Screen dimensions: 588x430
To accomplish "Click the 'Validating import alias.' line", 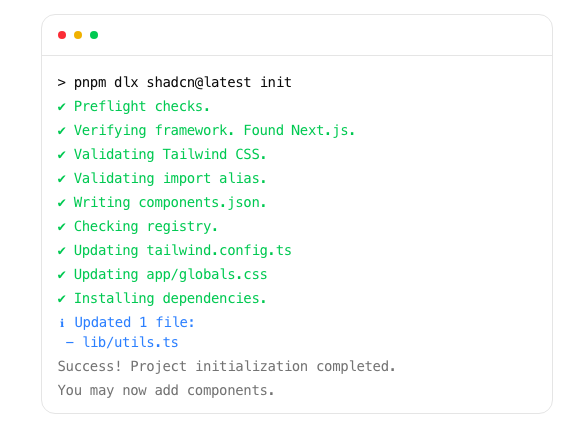I will pyautogui.click(x=170, y=178).
